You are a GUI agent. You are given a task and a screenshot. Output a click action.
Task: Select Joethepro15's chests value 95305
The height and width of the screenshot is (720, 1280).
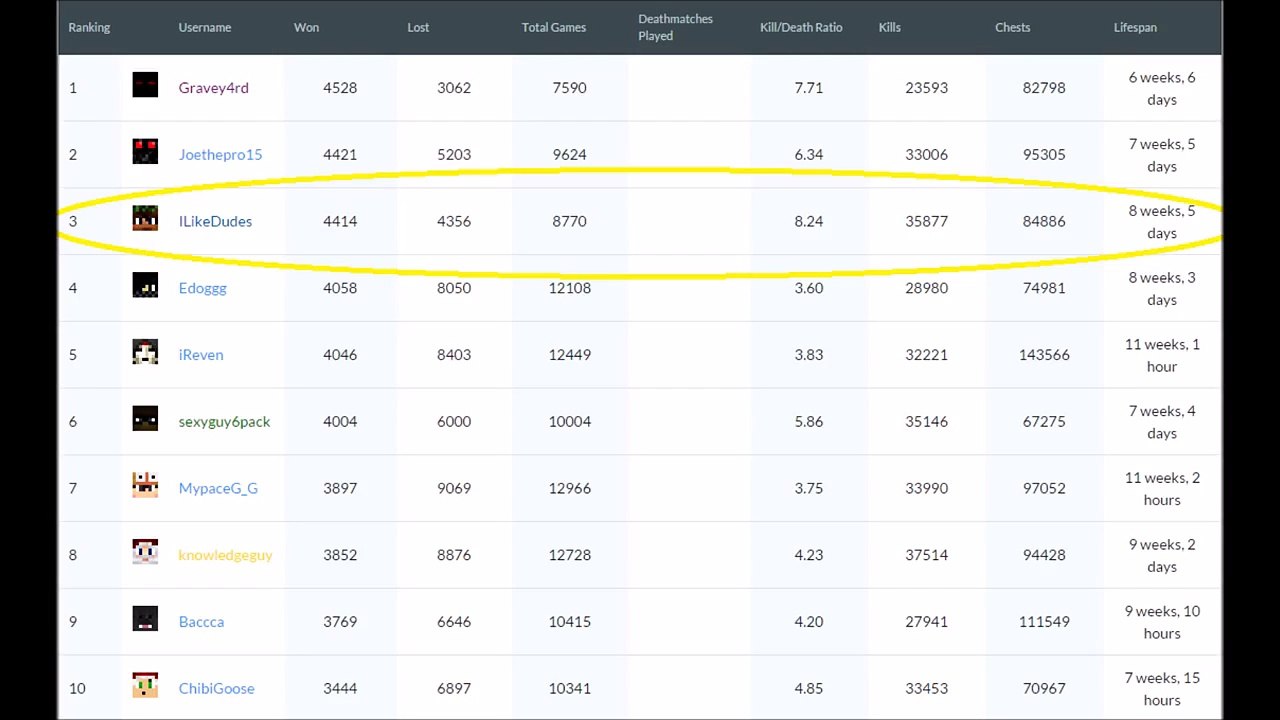click(x=1044, y=155)
